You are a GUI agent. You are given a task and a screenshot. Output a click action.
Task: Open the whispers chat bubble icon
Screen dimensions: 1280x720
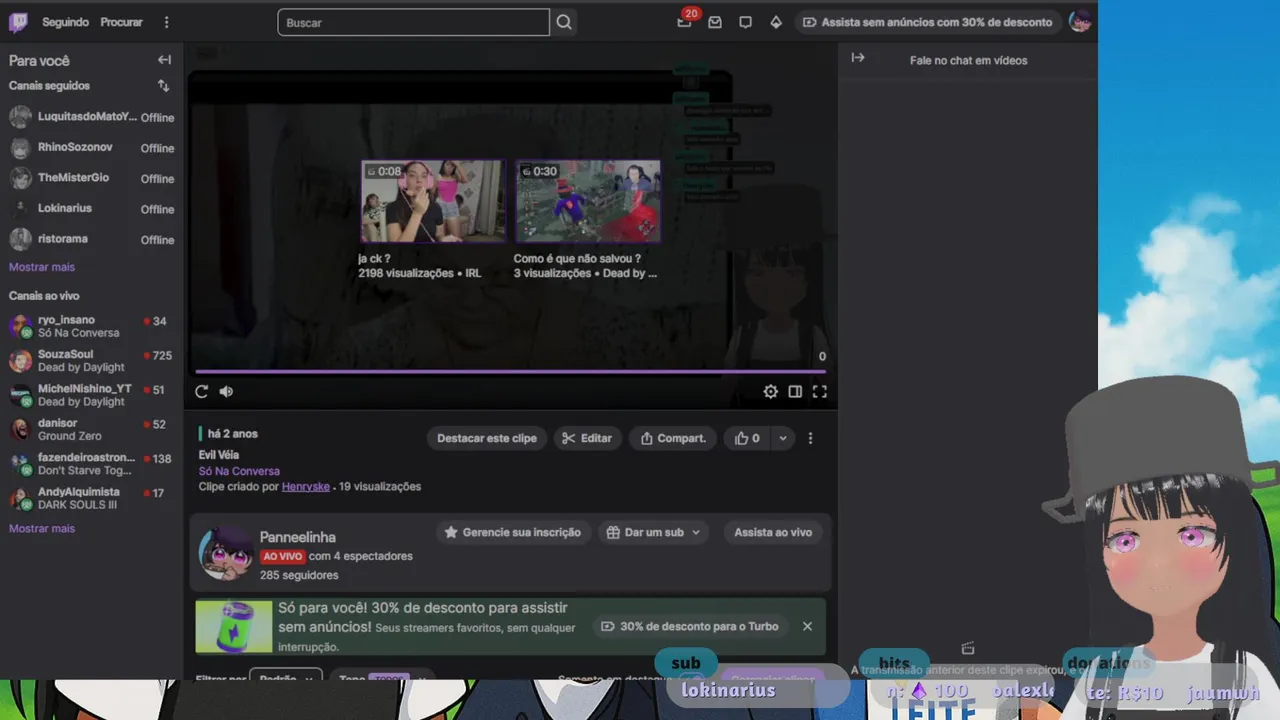(x=745, y=22)
